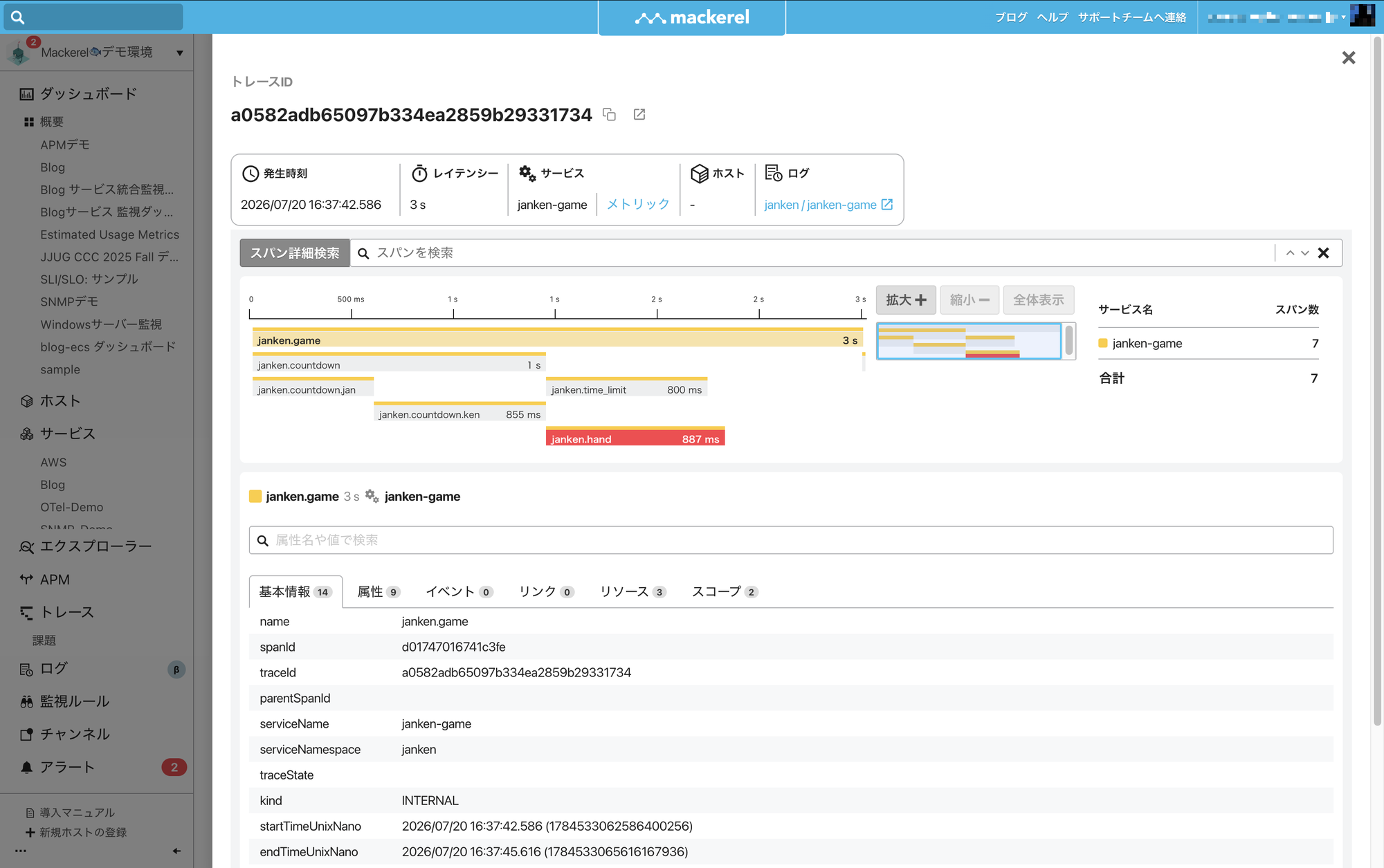Collapse the sidebar with the arrow icon
This screenshot has height=868, width=1384.
(x=176, y=851)
